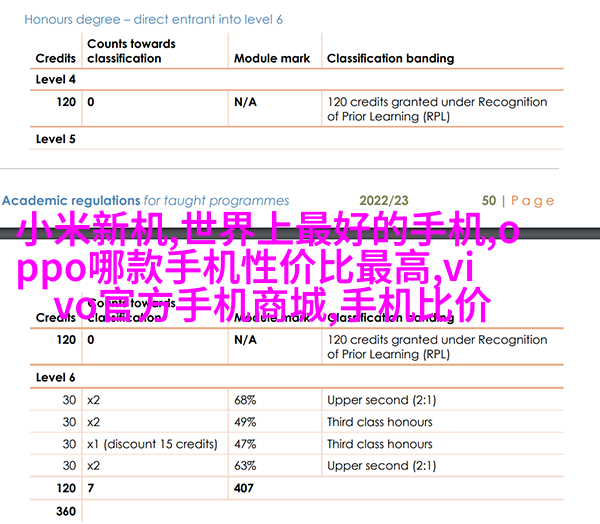The height and width of the screenshot is (524, 600).
Task: Select the 'Level 6' row label
Action: pos(55,377)
